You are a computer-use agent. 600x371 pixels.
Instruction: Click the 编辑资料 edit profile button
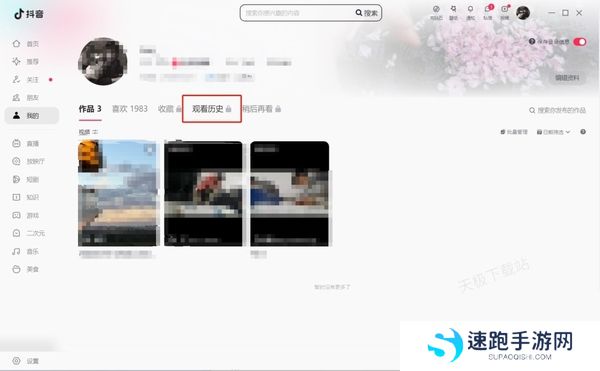(x=567, y=78)
